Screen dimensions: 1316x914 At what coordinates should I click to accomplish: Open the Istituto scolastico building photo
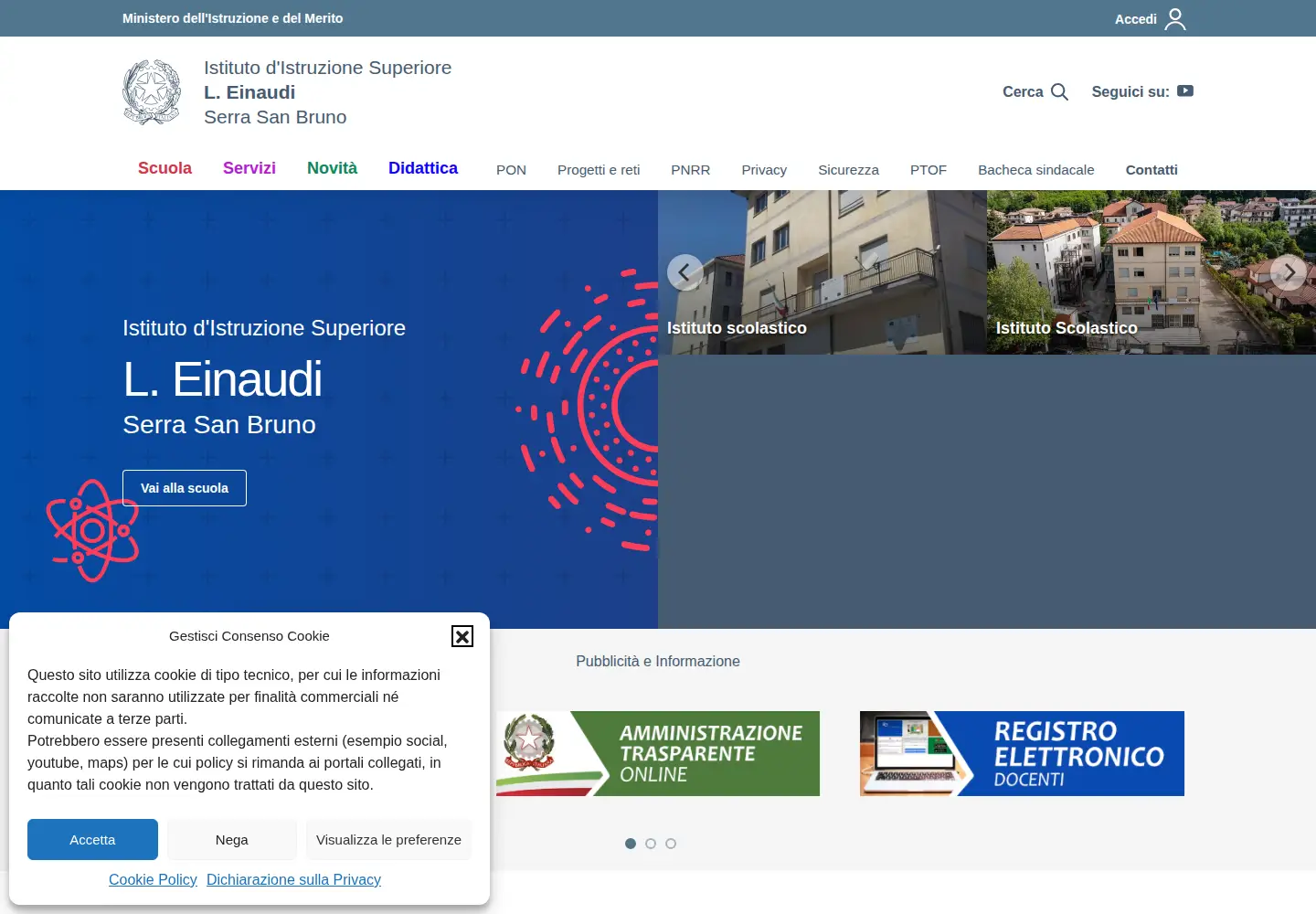point(822,272)
